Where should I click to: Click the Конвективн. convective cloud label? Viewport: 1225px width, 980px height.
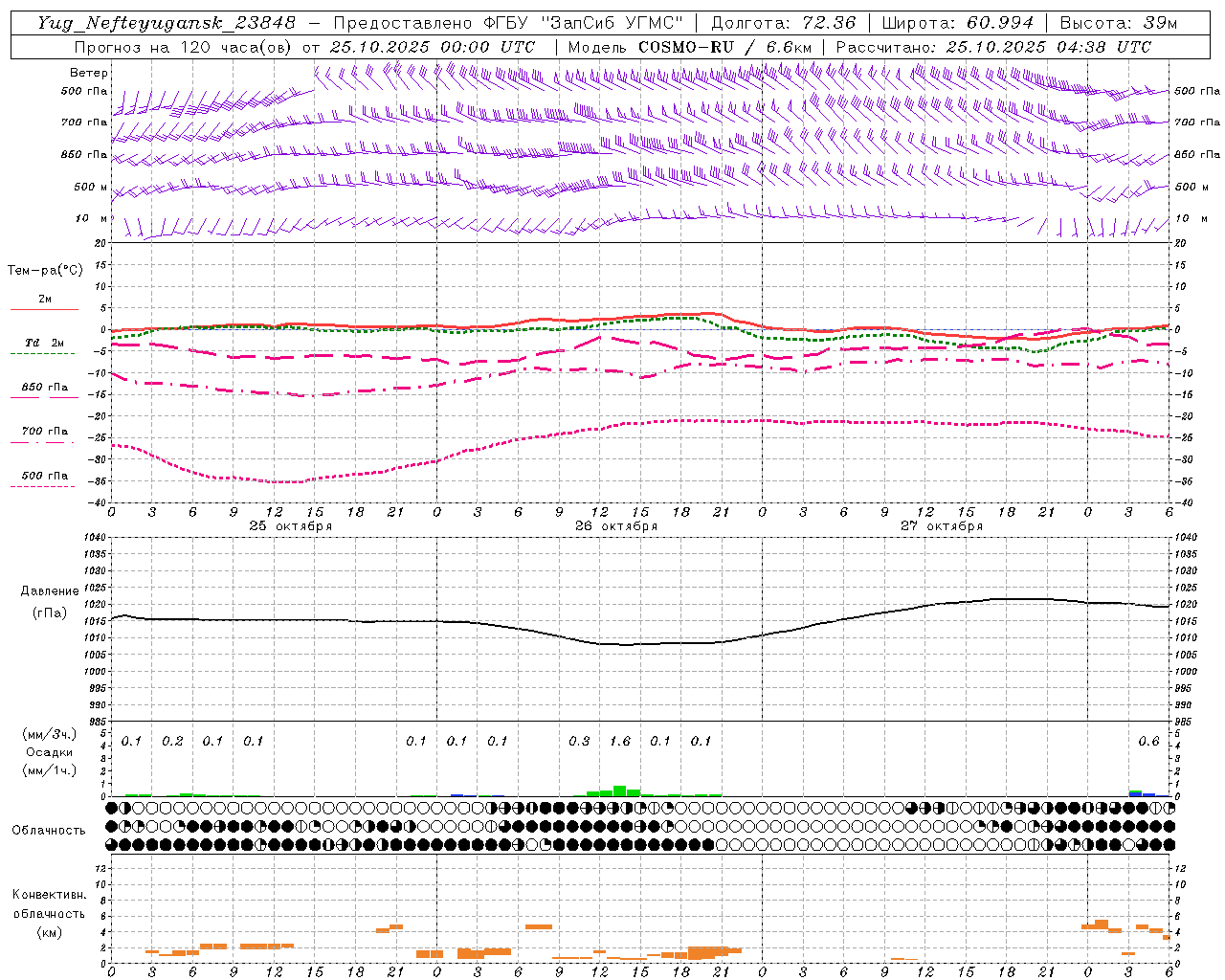click(49, 895)
